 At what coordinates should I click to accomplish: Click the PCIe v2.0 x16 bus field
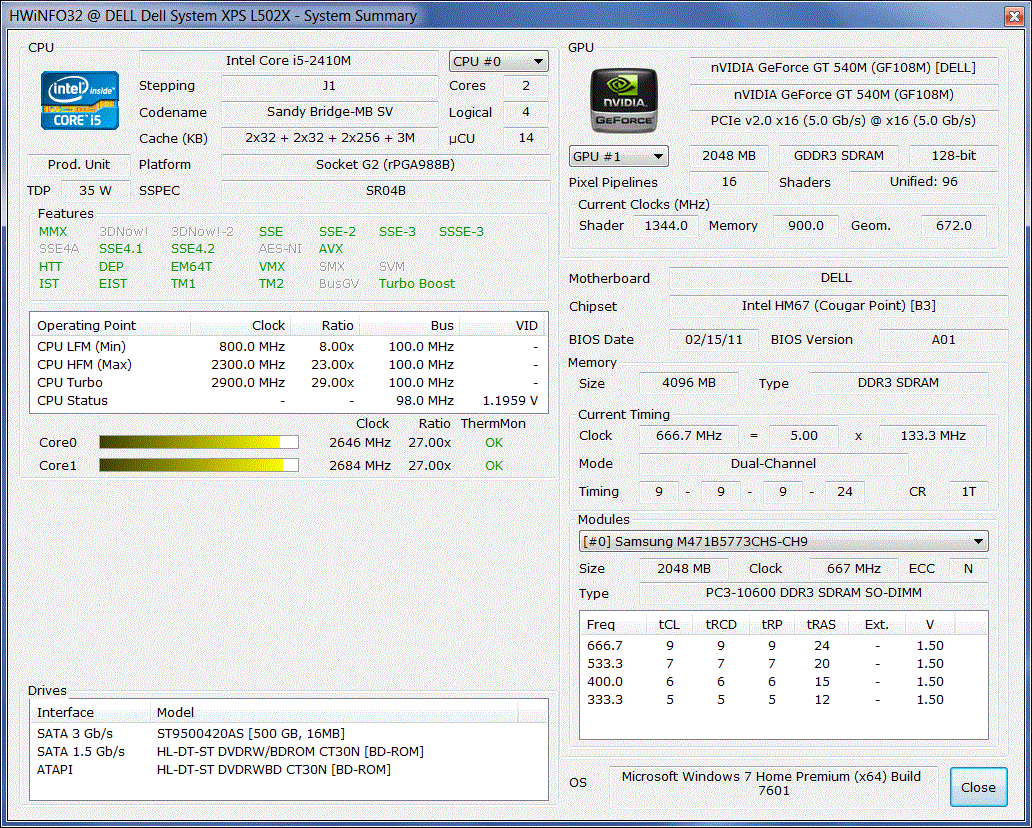pos(843,120)
